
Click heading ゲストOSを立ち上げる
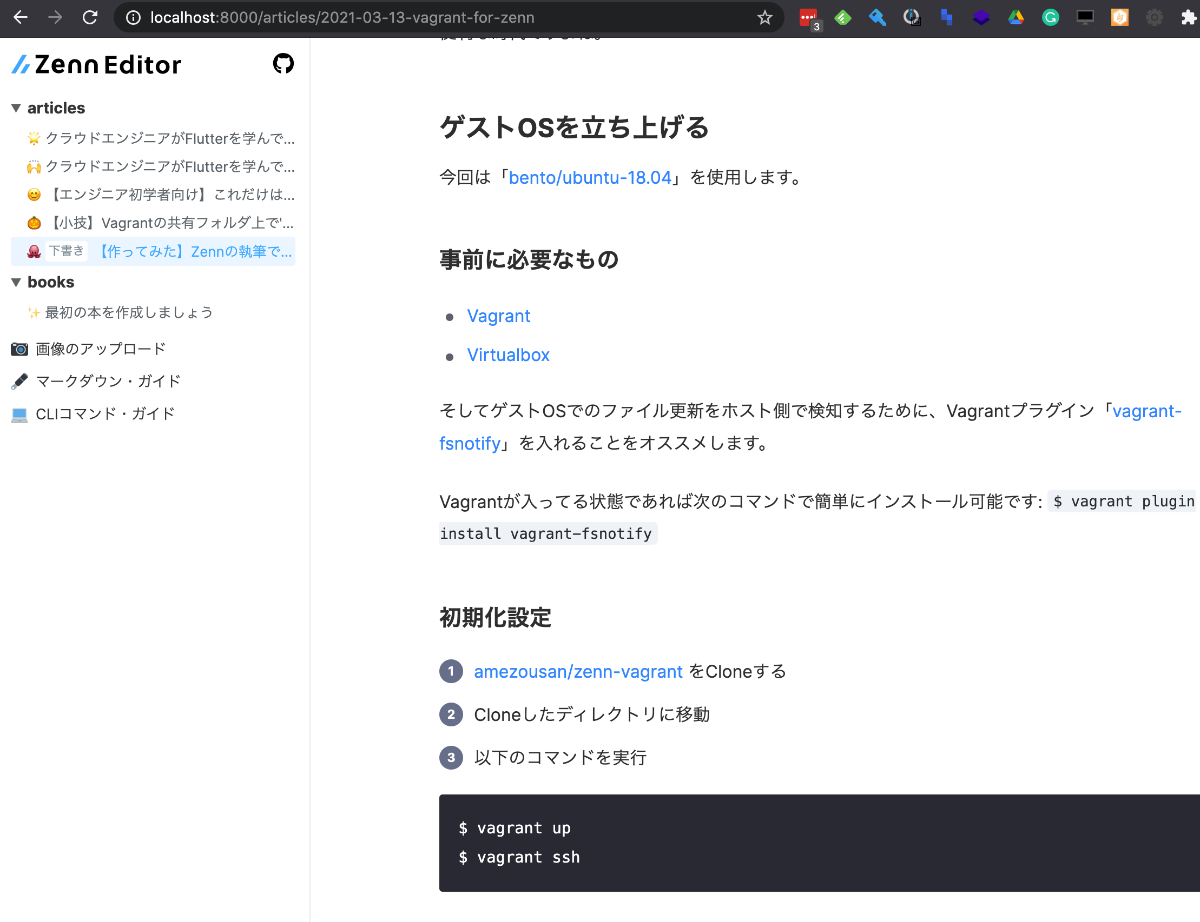click(574, 127)
